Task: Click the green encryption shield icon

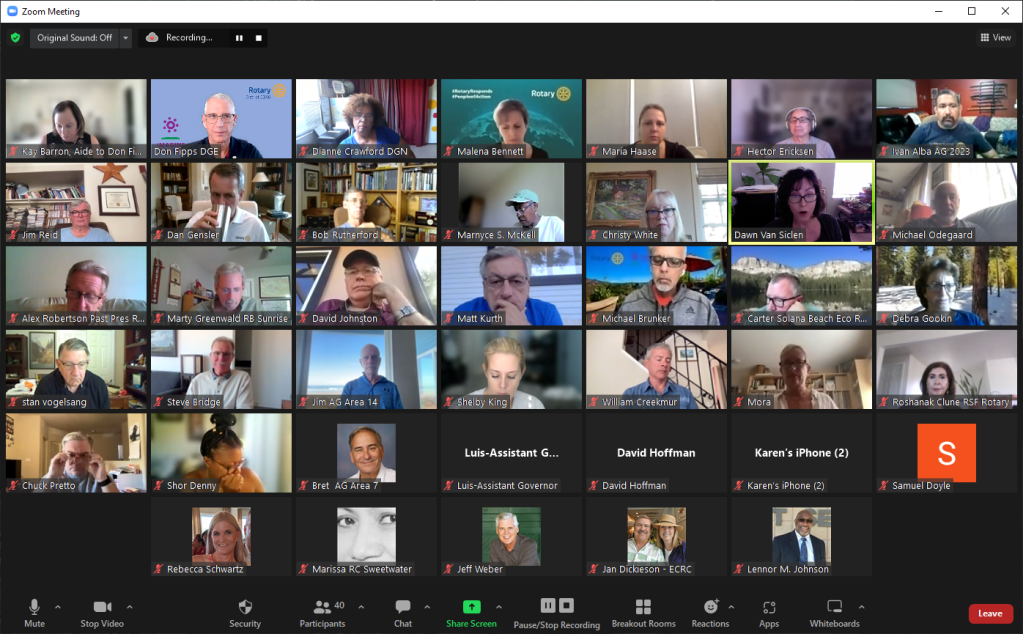Action: coord(15,38)
